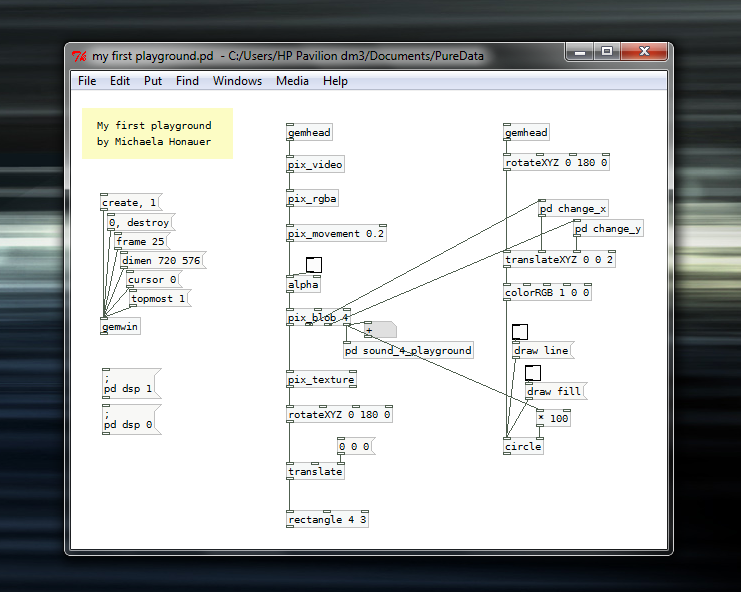
Task: Open the Put menu
Action: pos(153,81)
